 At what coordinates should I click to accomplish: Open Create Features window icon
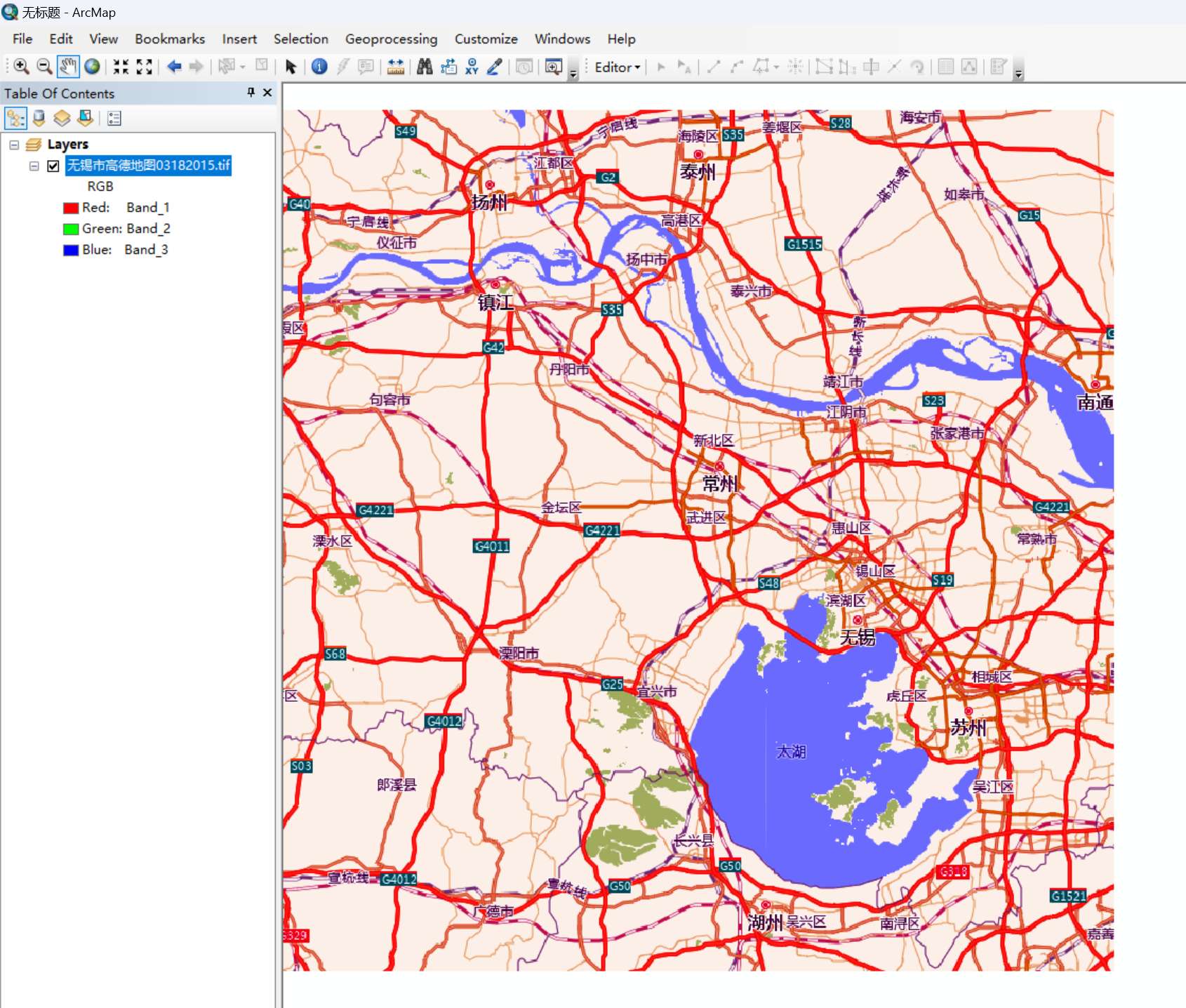click(x=999, y=67)
